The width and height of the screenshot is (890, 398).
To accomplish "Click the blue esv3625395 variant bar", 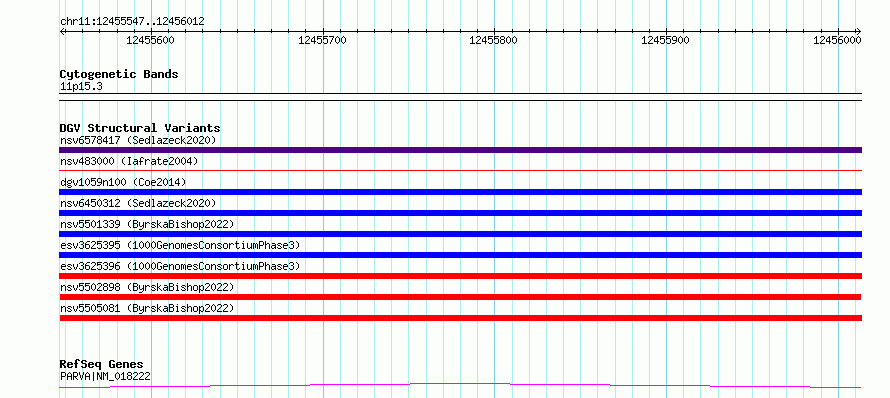I will click(460, 255).
